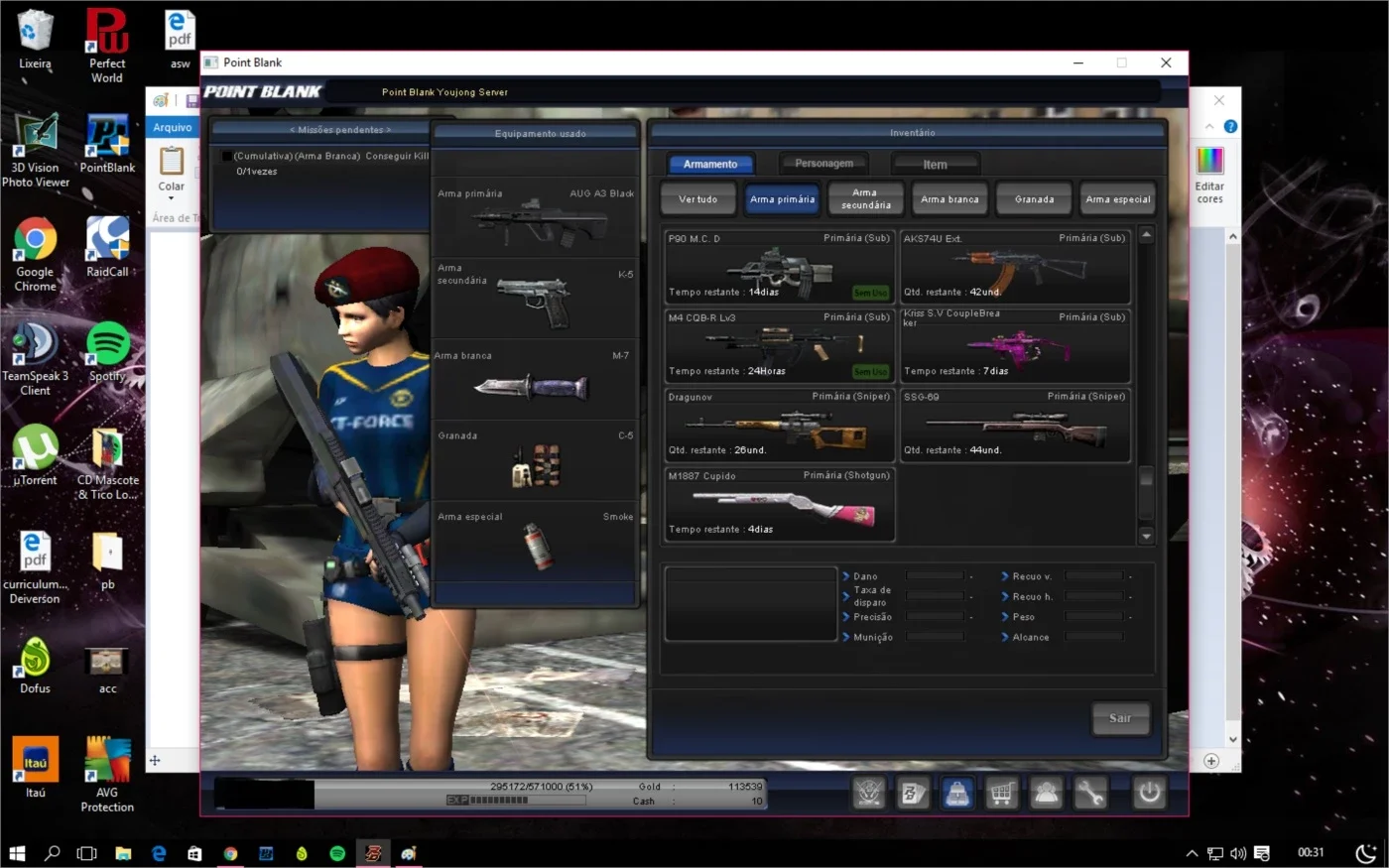The image size is (1389, 868).
Task: Click the Paint help icon
Action: [1230, 127]
